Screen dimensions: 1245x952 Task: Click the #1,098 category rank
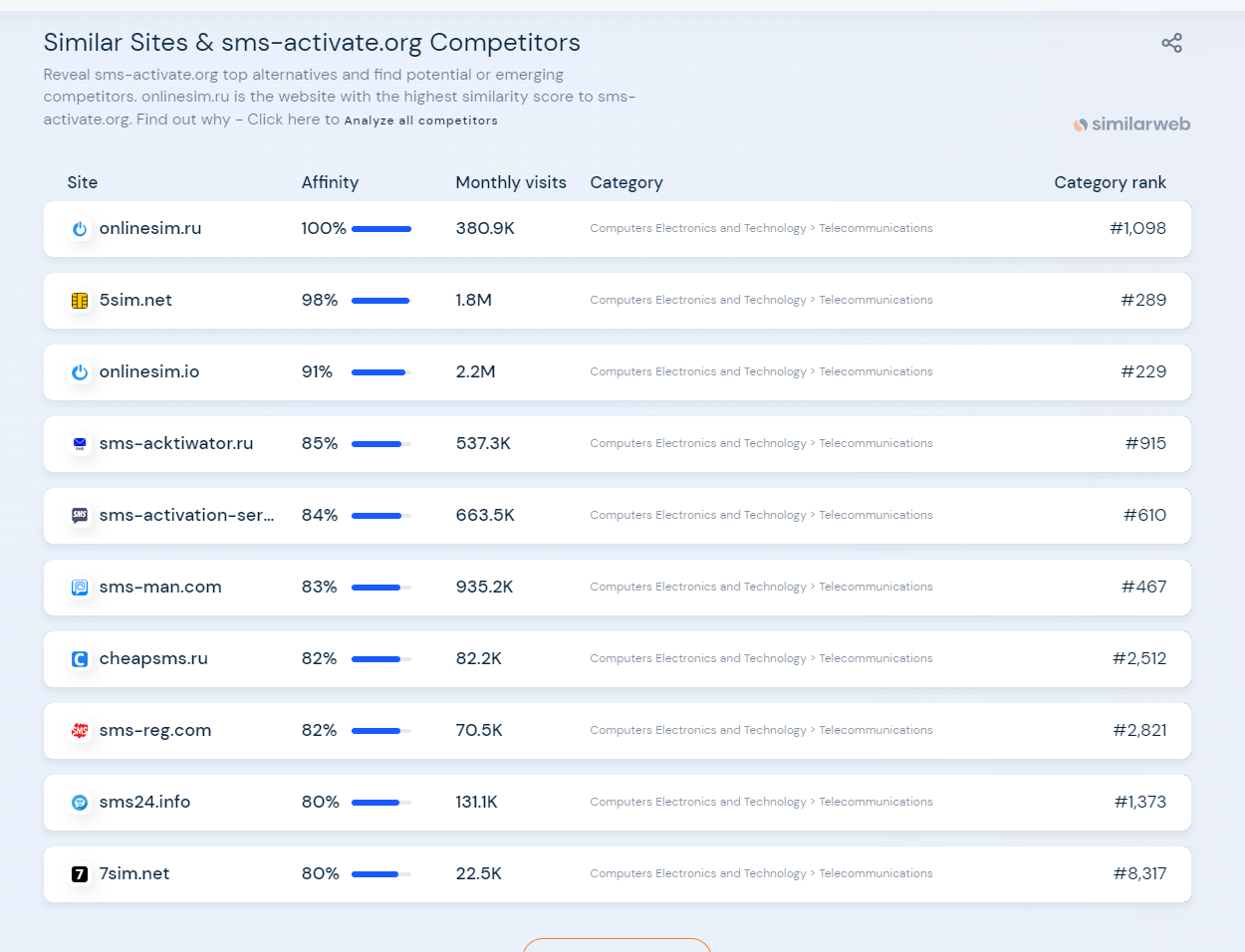(1137, 228)
